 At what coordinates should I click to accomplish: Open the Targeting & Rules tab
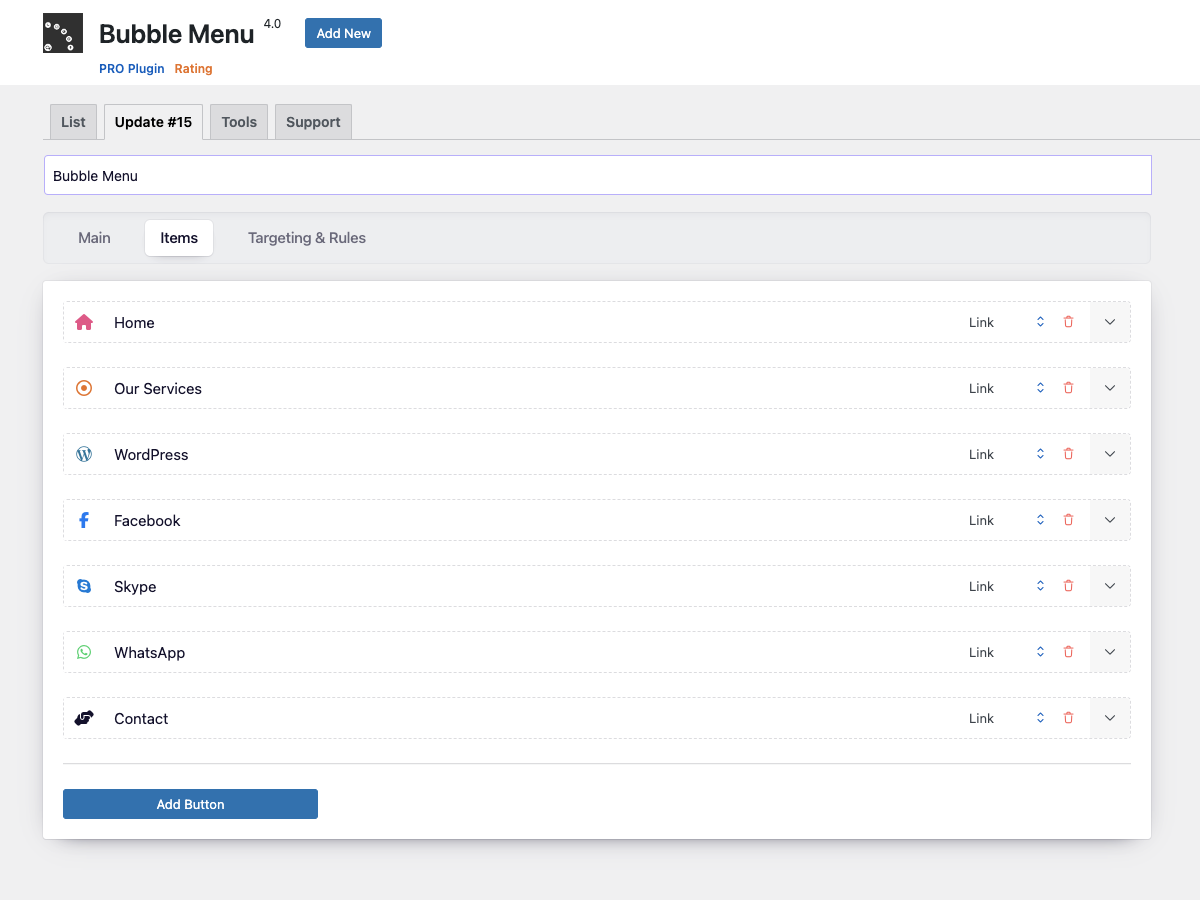pyautogui.click(x=307, y=238)
